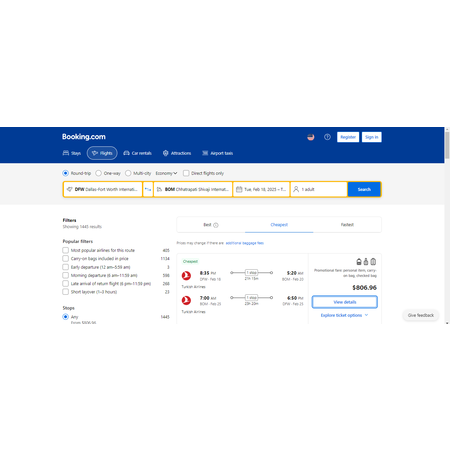Viewport: 450px width, 450px height.
Task: Open the travel dates picker
Action: (261, 189)
